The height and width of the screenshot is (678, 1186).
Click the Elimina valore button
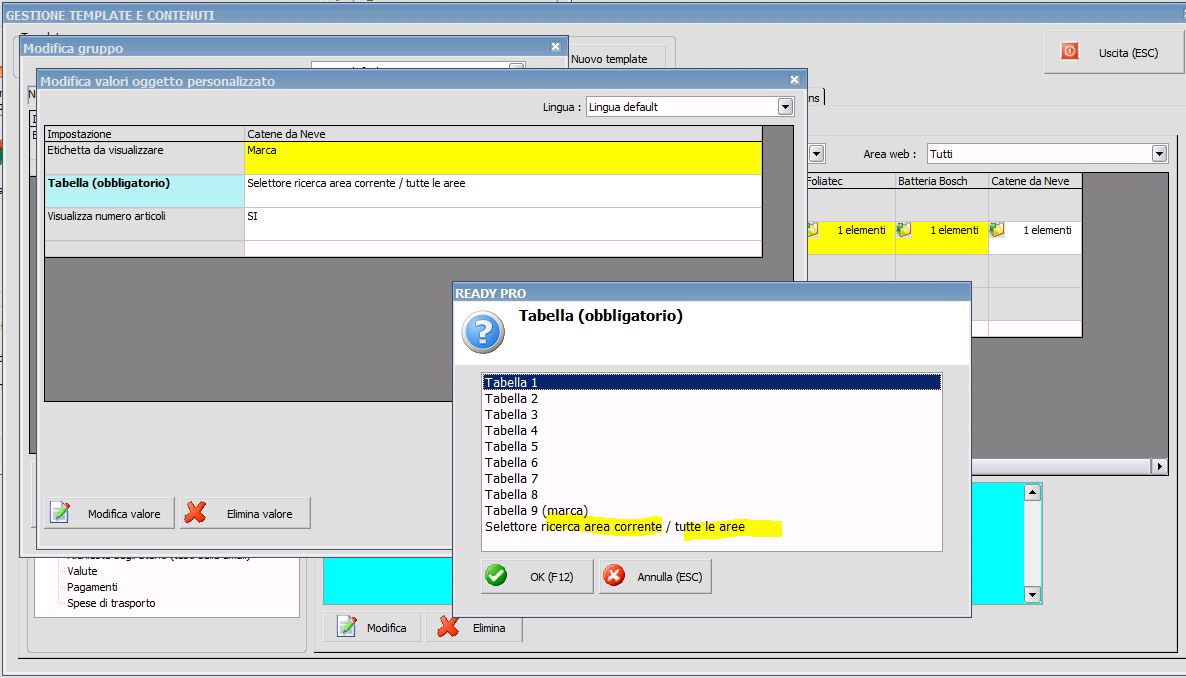245,513
